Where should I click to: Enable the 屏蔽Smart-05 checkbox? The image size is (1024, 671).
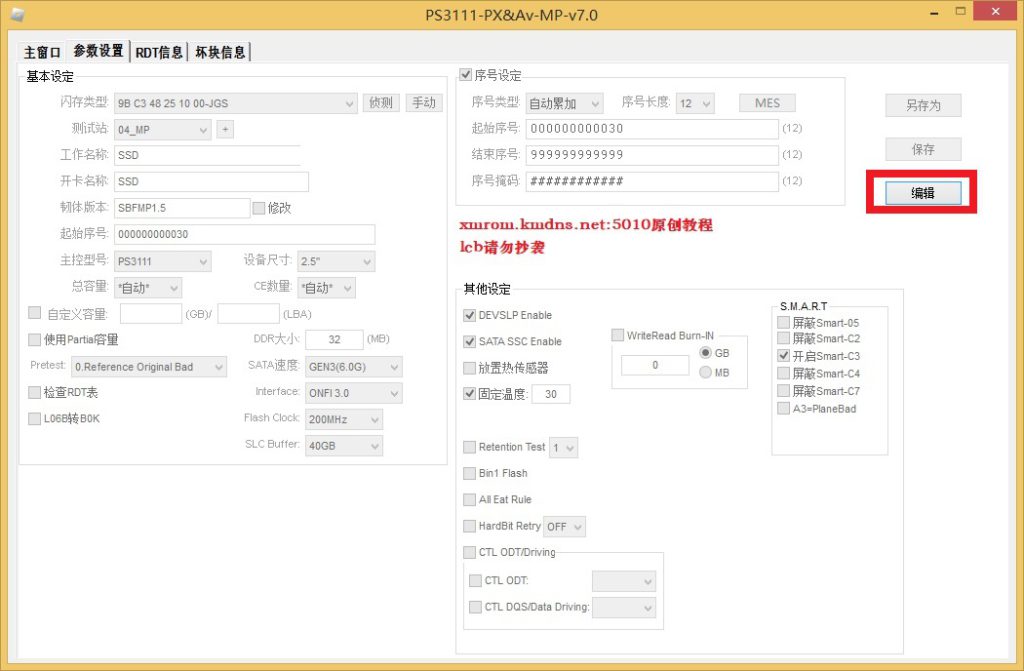[x=783, y=323]
